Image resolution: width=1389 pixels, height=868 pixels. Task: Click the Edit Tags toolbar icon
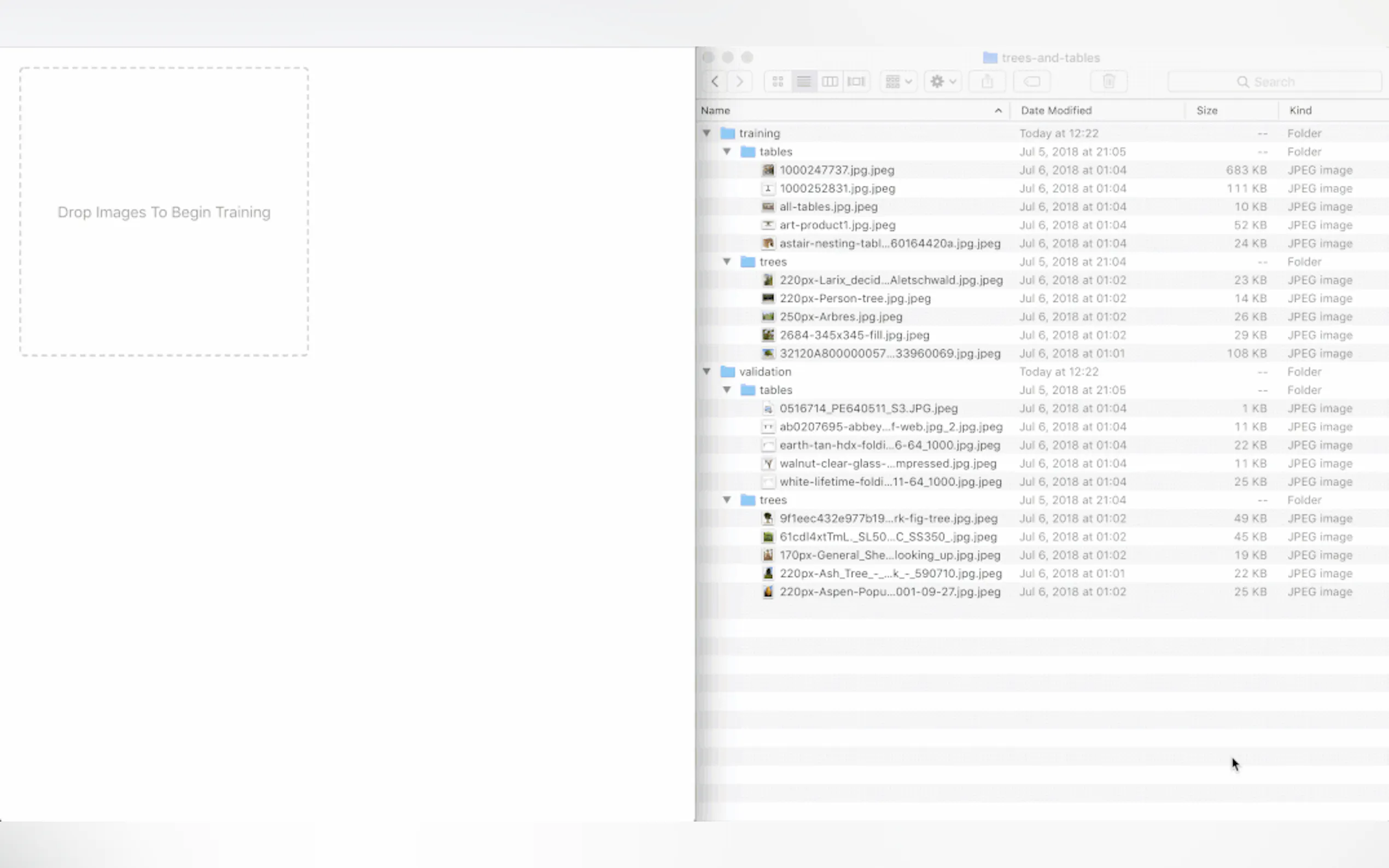[1031, 81]
